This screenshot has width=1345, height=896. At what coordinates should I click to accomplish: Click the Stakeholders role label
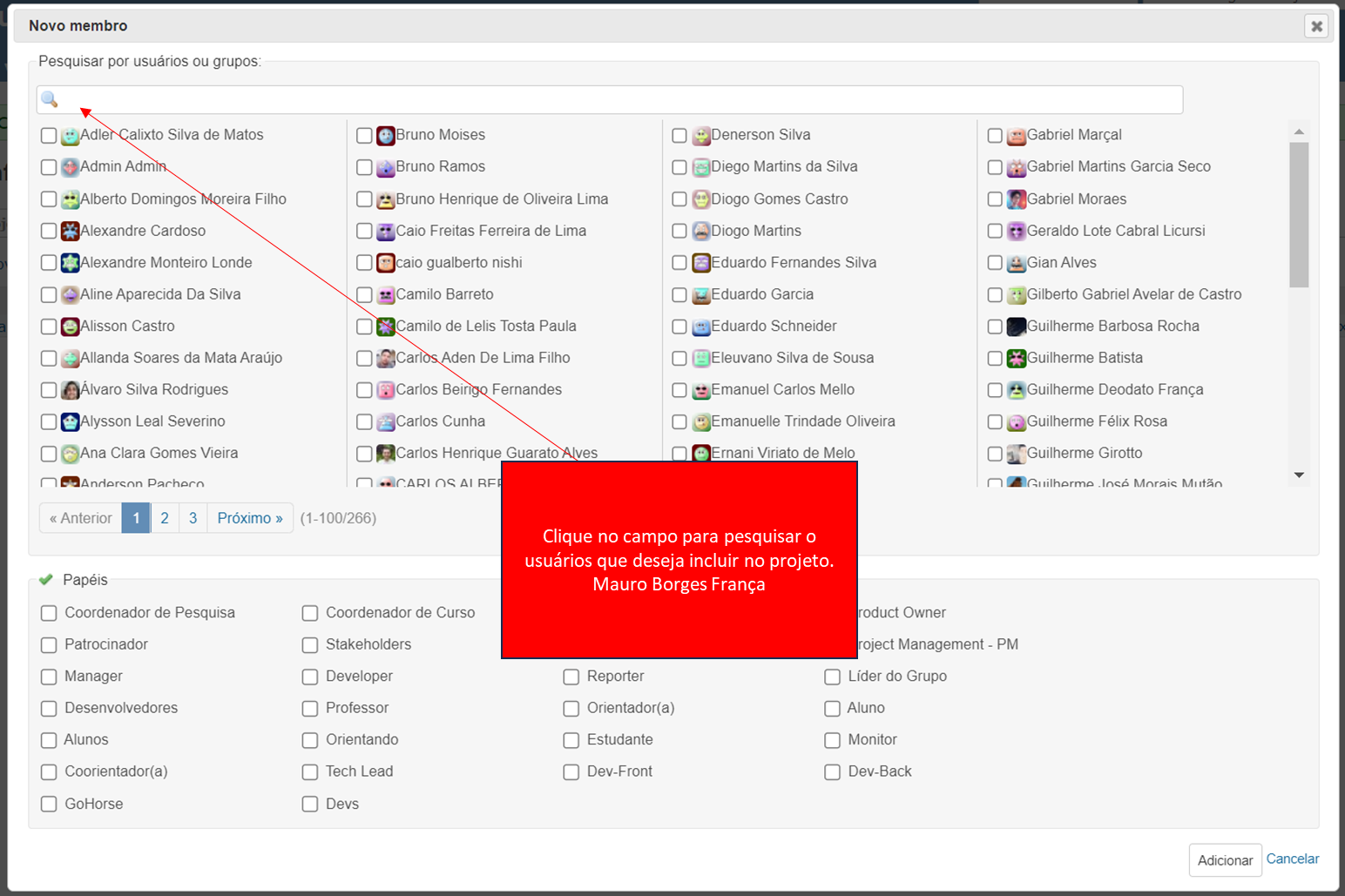368,644
